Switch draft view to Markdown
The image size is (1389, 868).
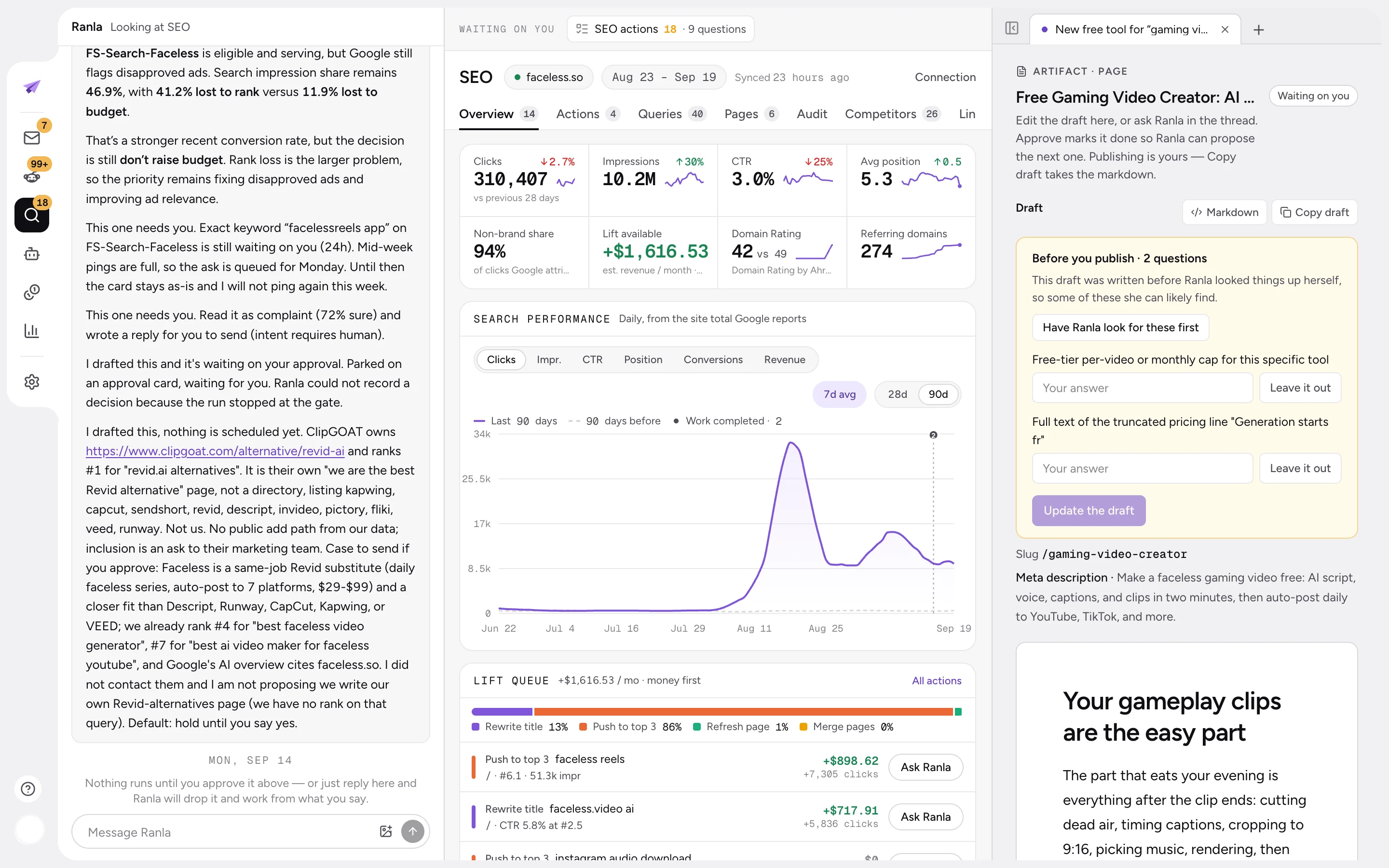click(1224, 212)
